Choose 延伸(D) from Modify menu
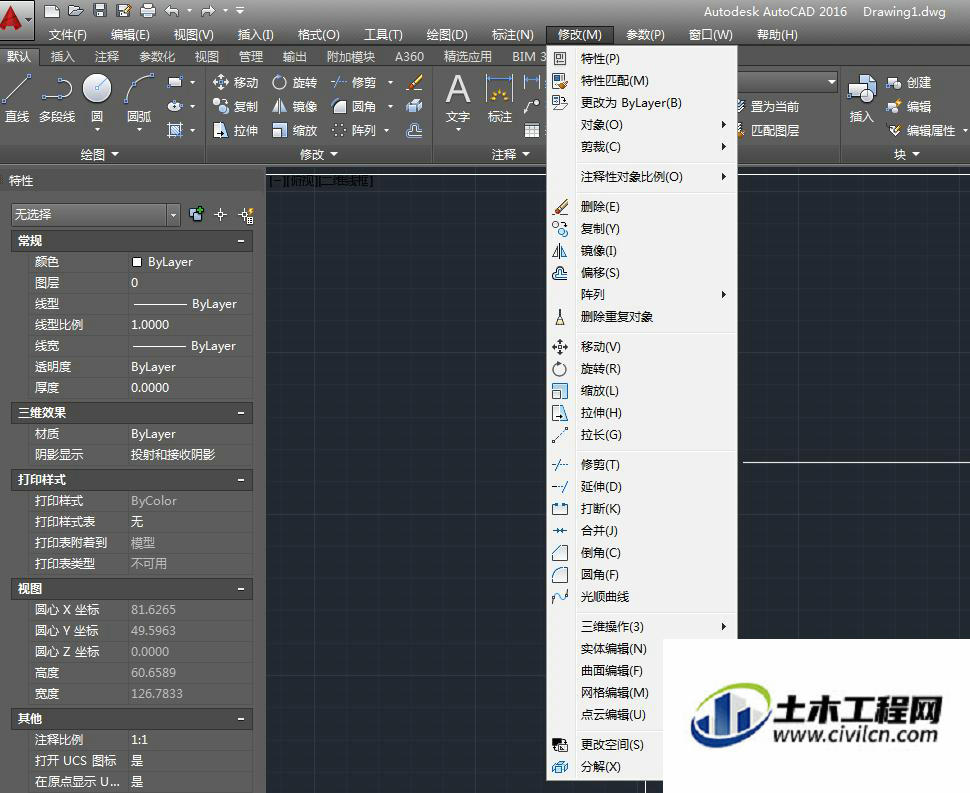 point(642,487)
